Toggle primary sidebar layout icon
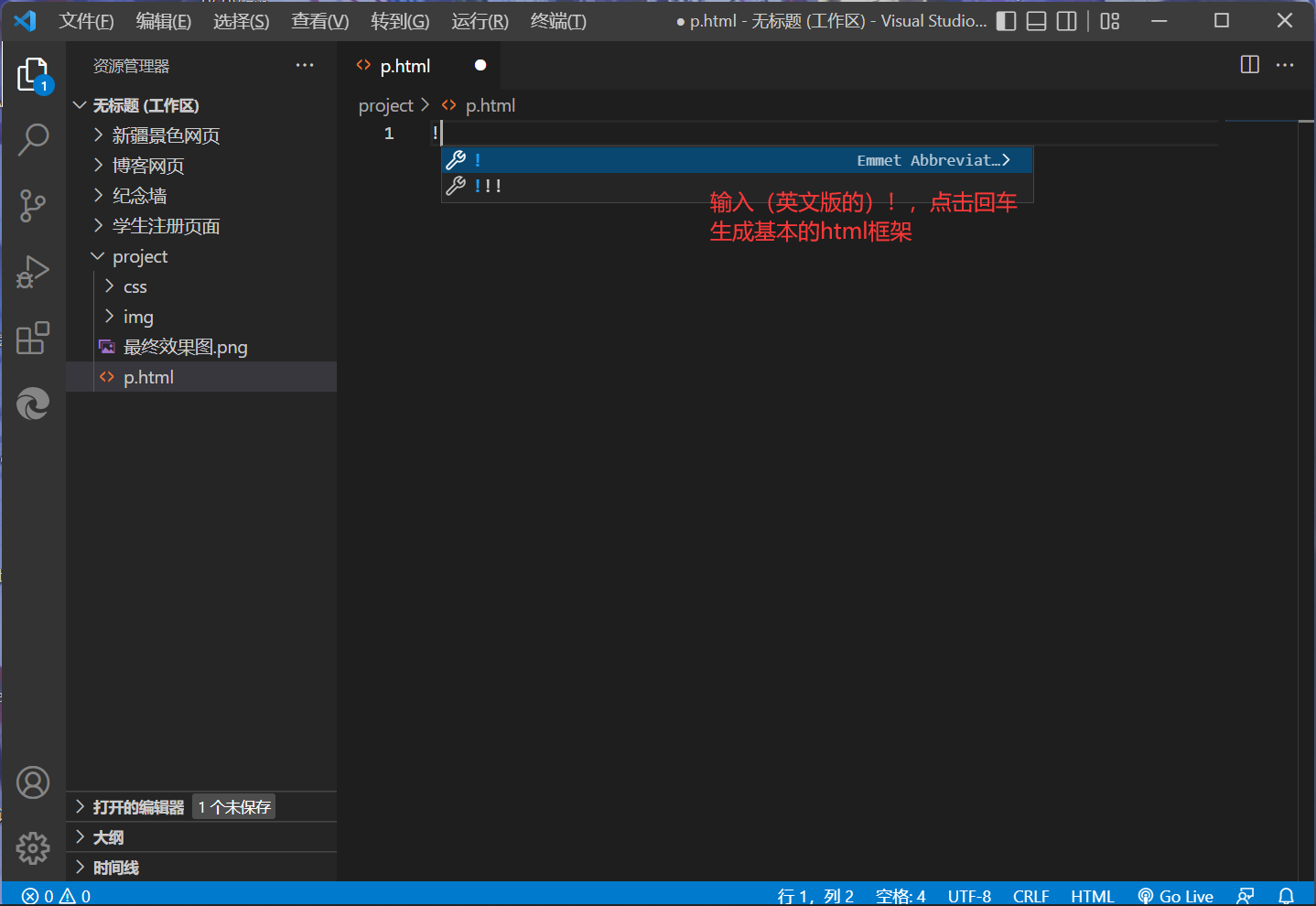Screen dimensions: 1316x906 click(x=1006, y=21)
